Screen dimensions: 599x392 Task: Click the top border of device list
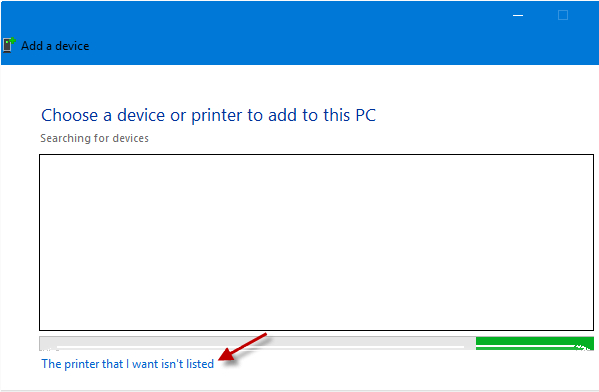tap(316, 155)
